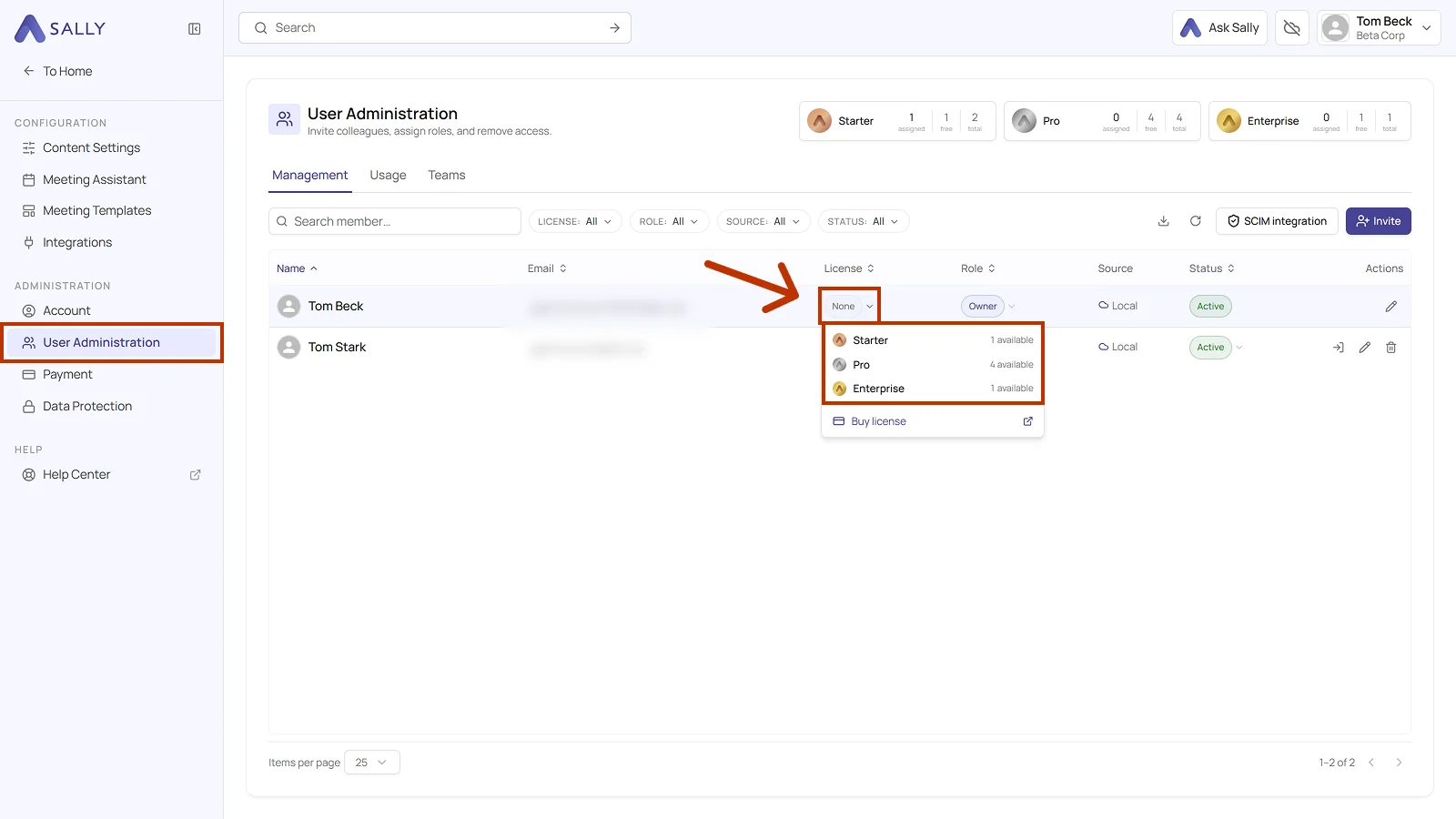Focus the top Search field
The image size is (1456, 819).
pos(435,28)
